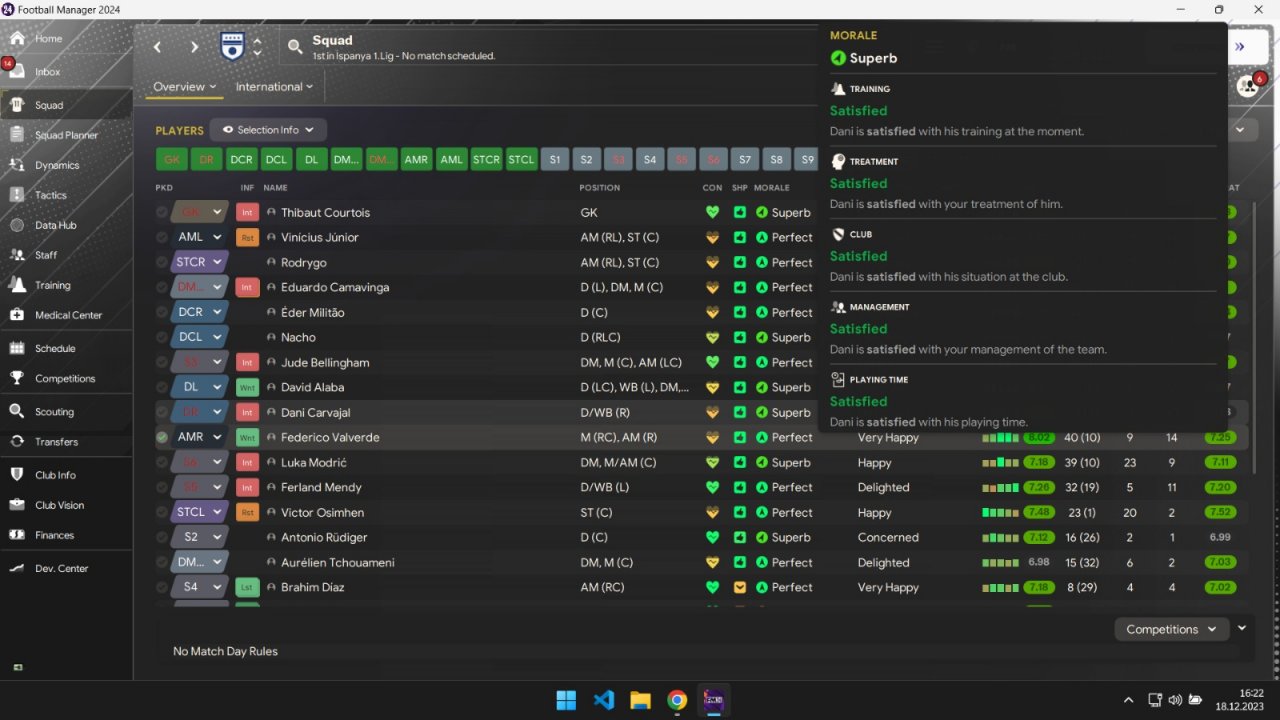
Task: Open Squad Planner in the sidebar
Action: coord(66,135)
